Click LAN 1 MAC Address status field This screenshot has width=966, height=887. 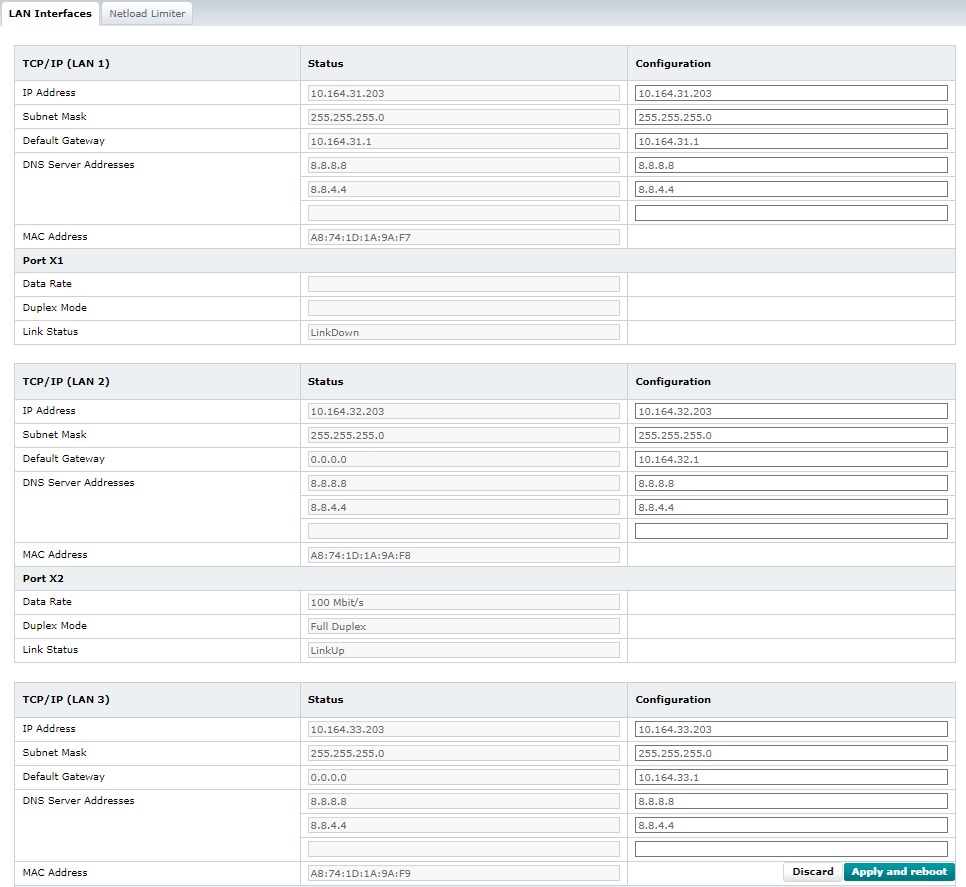coord(464,237)
